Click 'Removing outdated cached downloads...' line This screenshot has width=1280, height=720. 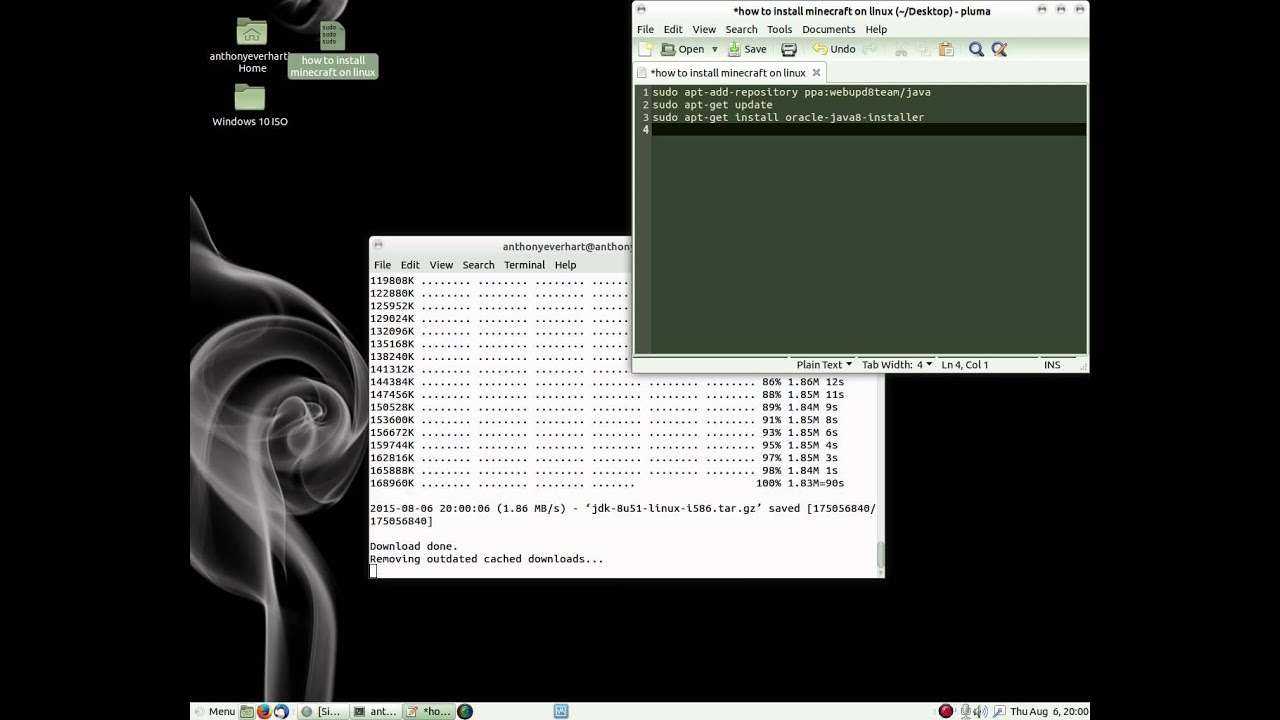pos(487,559)
